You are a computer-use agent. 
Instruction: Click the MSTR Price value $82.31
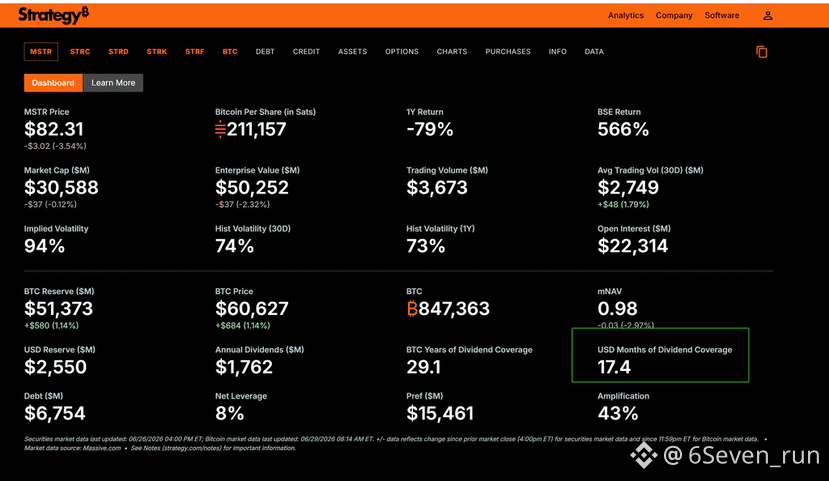[53, 129]
